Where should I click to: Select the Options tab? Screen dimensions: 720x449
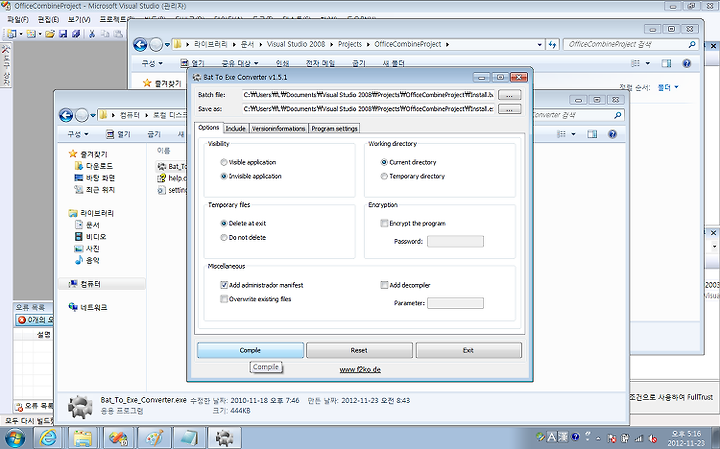point(209,128)
